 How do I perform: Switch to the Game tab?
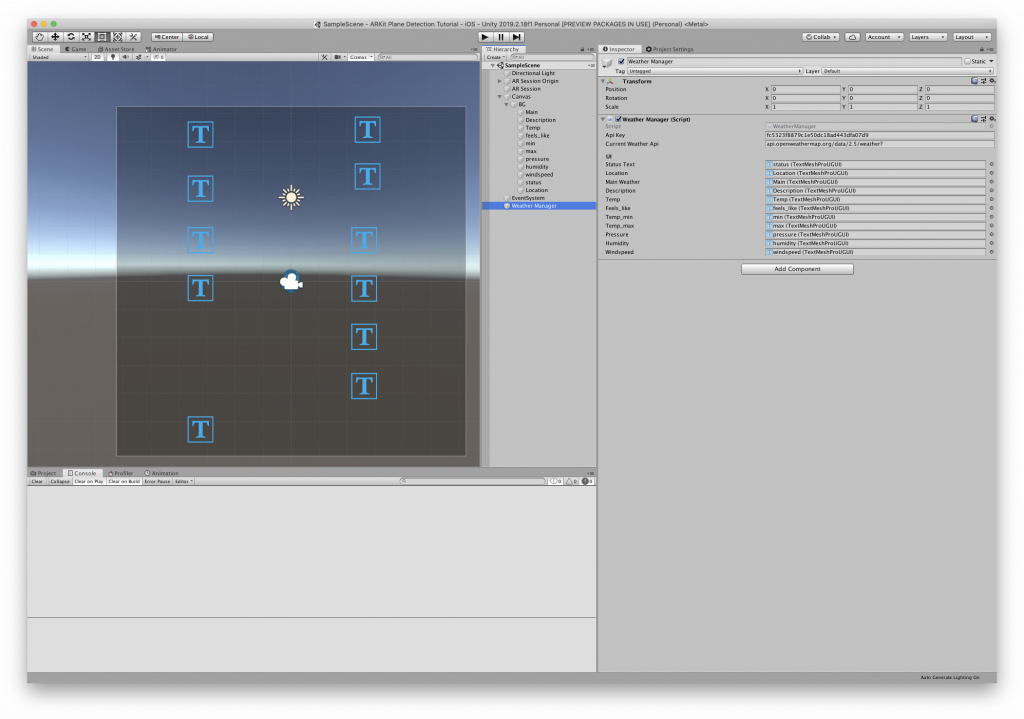click(76, 49)
